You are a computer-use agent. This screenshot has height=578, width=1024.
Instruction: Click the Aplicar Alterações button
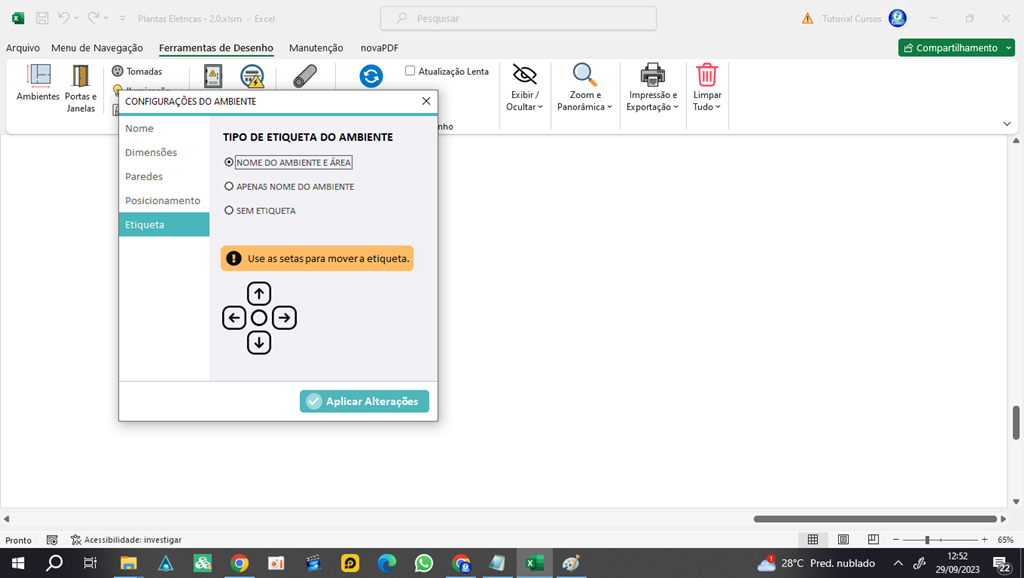[364, 401]
